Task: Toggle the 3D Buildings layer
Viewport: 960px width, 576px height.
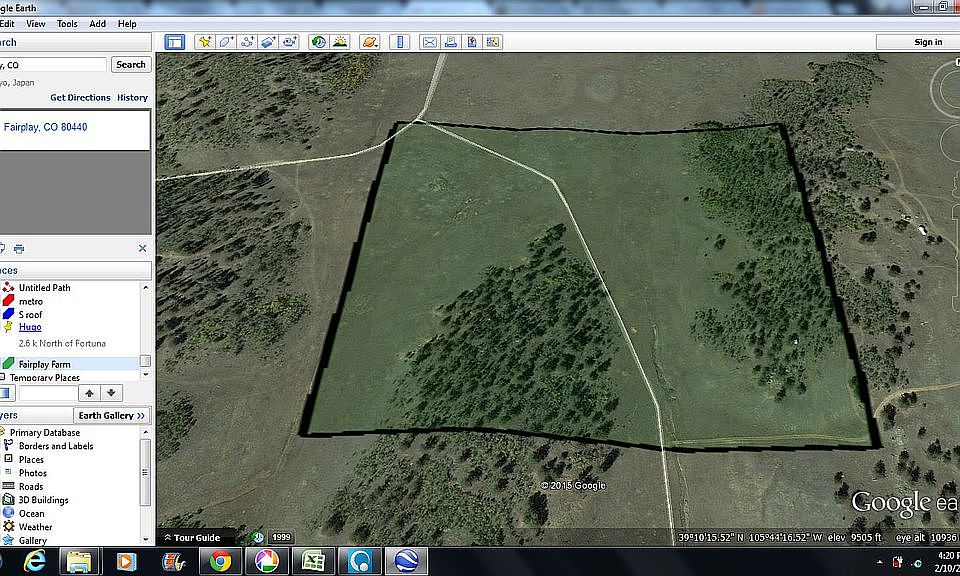Action: [x=43, y=499]
